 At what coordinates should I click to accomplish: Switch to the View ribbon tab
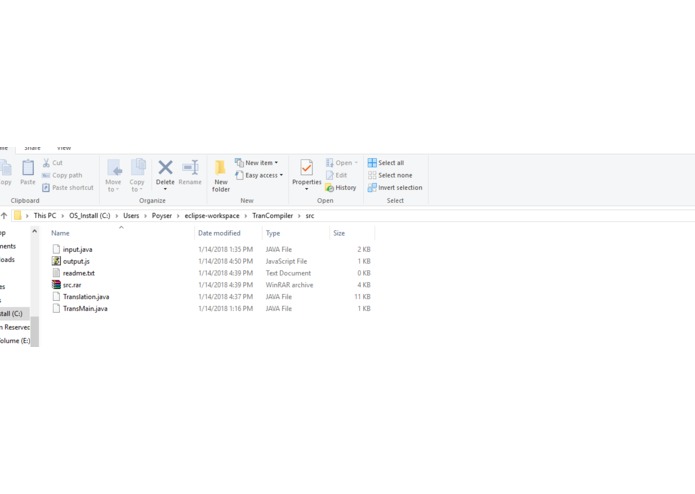click(64, 148)
